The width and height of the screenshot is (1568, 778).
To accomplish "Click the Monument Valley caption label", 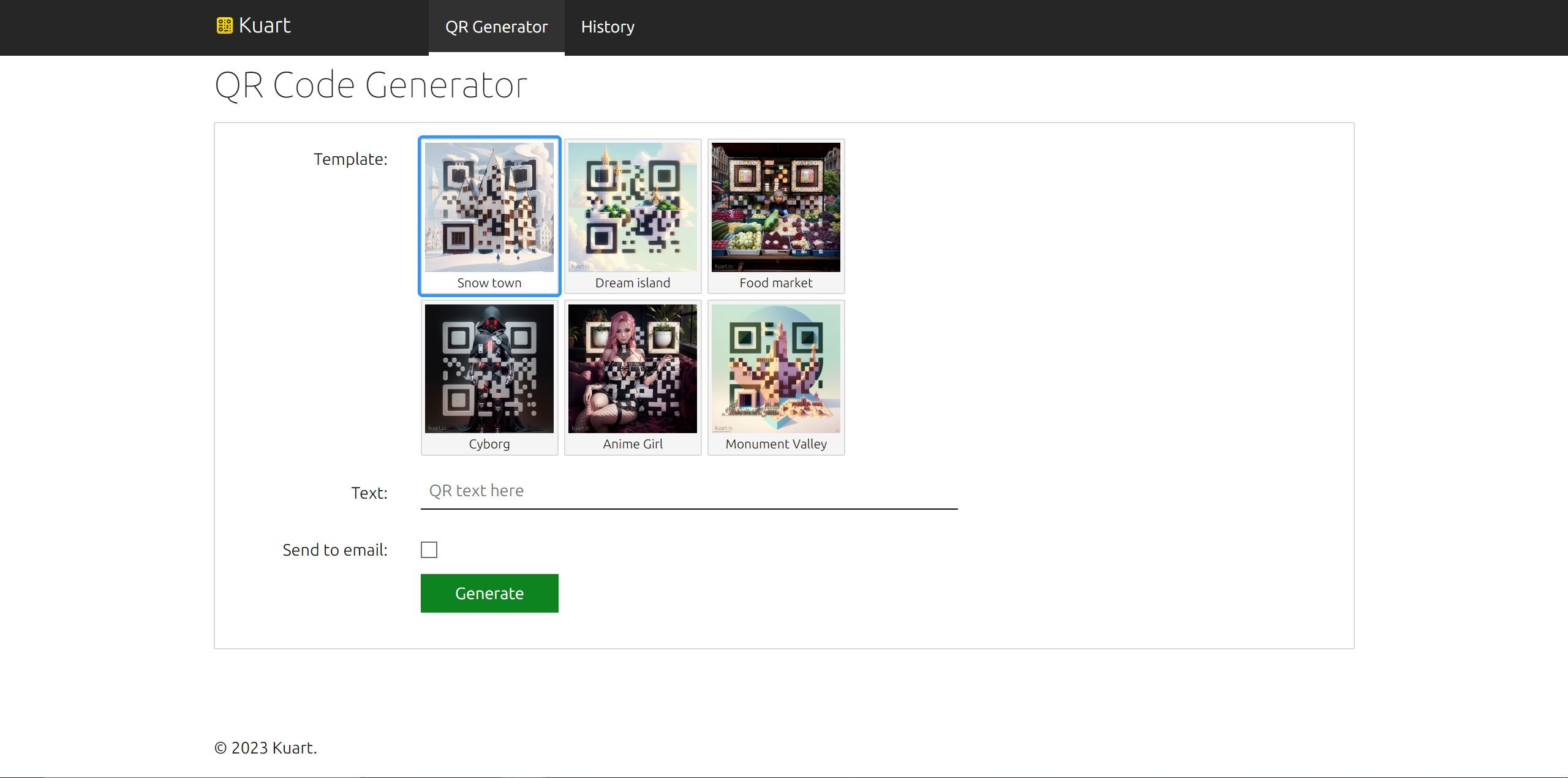I will (x=775, y=444).
